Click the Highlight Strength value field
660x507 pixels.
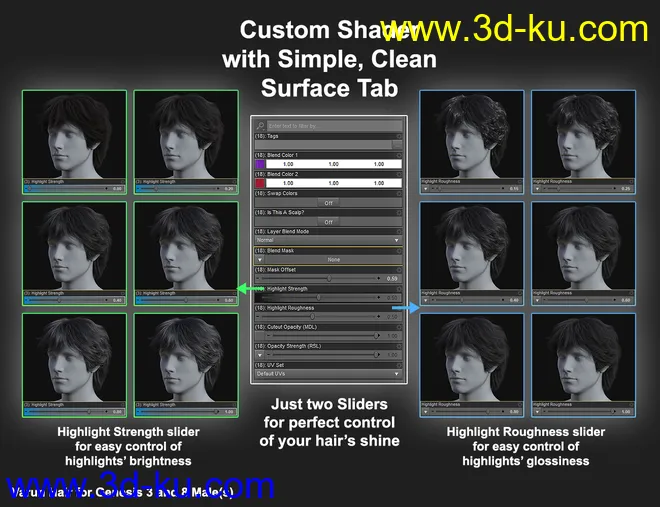point(392,297)
